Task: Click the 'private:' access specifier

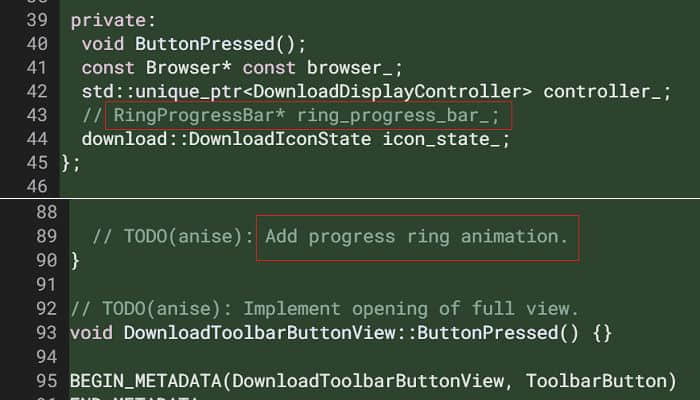Action: click(x=113, y=21)
